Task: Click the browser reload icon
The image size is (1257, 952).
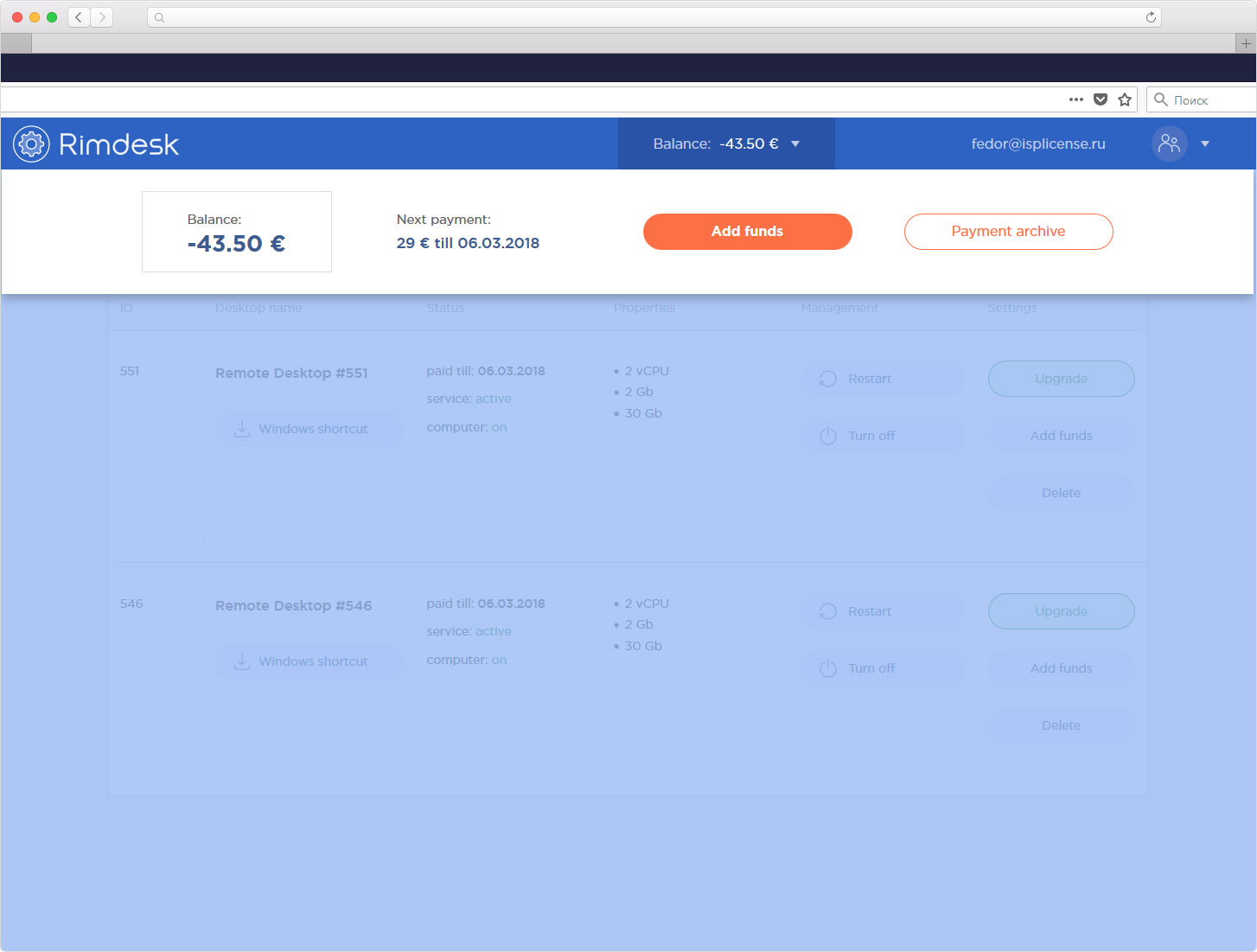Action: (x=1151, y=17)
